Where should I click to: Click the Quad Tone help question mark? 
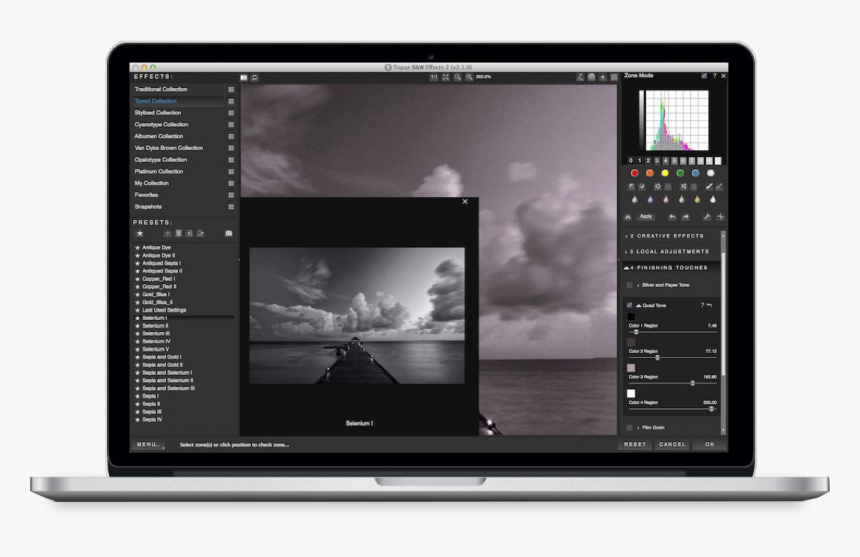click(702, 305)
